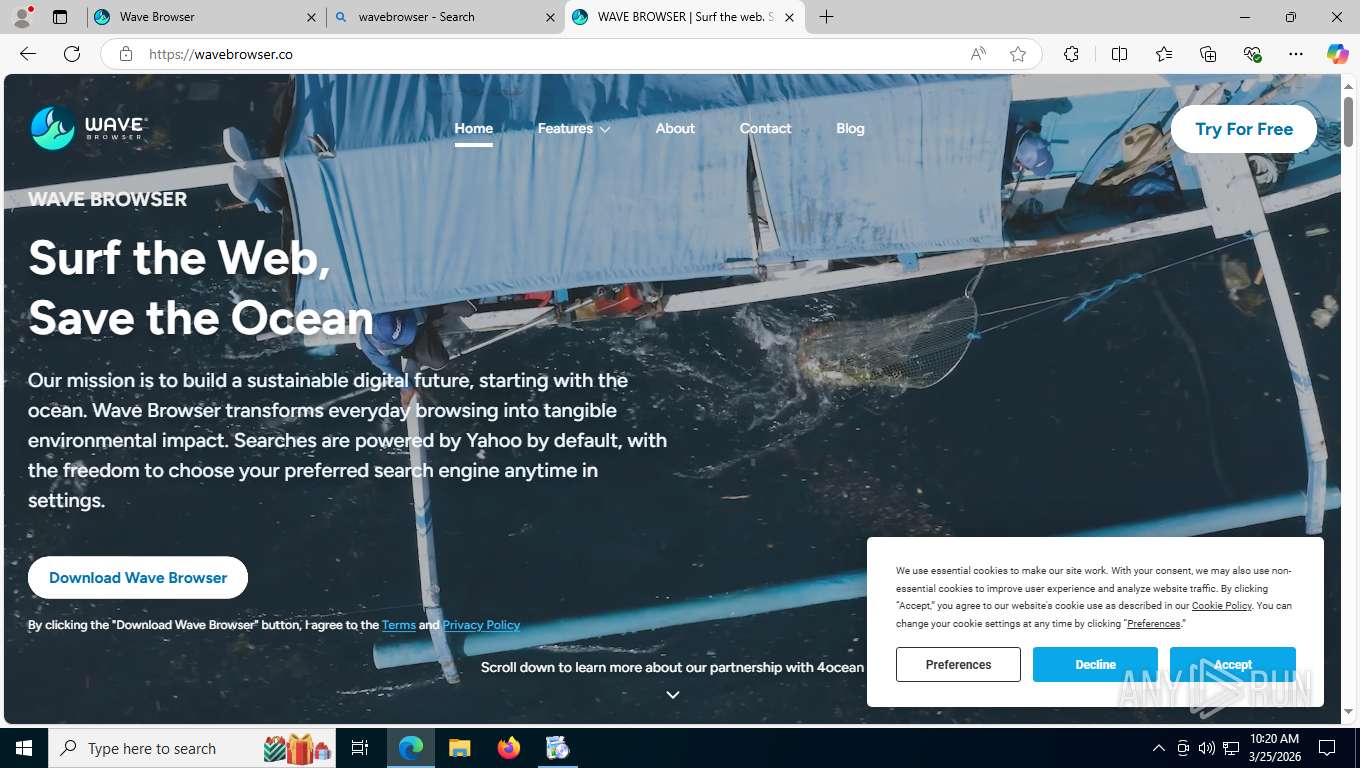Open File Explorer on the taskbar
Screen dimensions: 1360x768
[x=459, y=748]
